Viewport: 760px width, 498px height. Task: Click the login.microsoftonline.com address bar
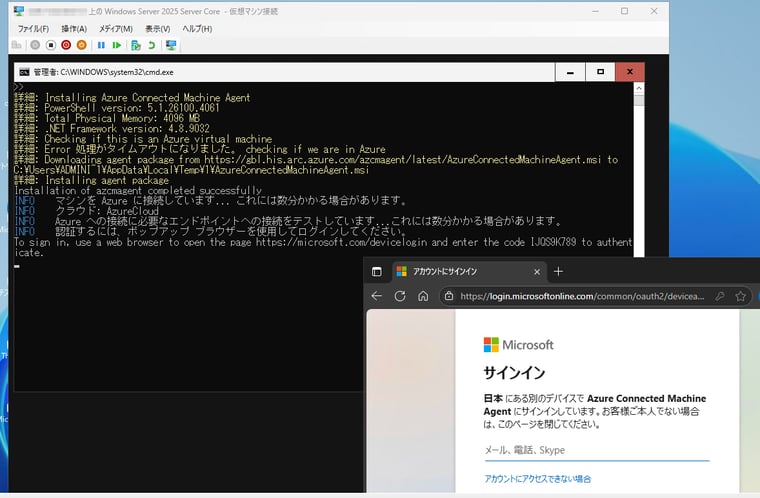point(582,296)
